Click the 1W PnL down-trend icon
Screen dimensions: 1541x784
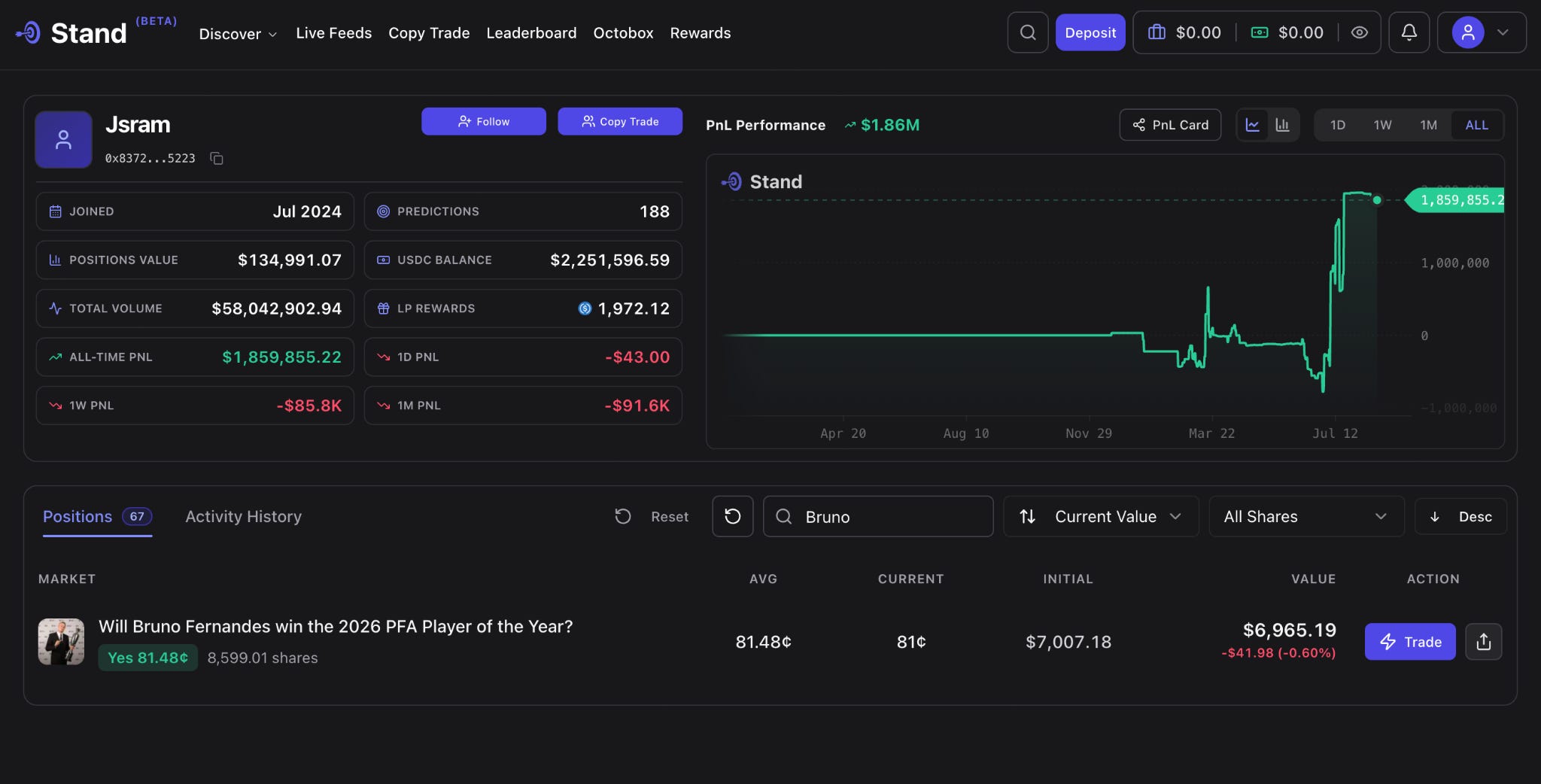[x=55, y=406]
